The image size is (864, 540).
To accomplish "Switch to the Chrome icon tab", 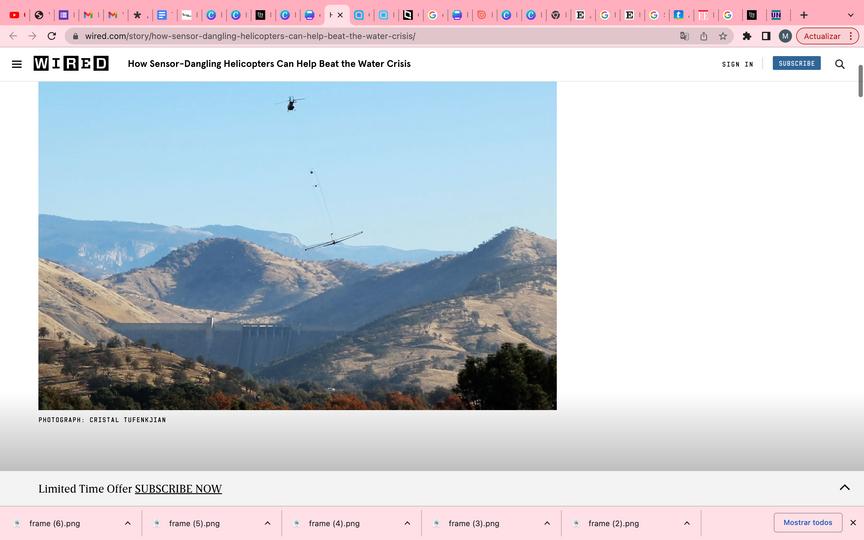I will (555, 15).
